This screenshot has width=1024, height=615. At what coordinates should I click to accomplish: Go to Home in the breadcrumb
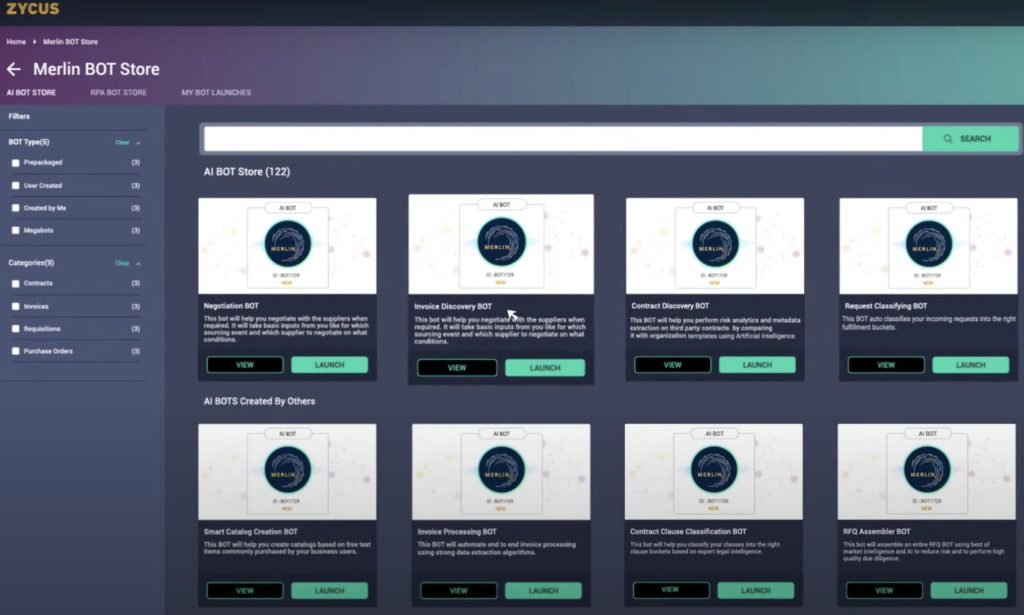pyautogui.click(x=16, y=42)
